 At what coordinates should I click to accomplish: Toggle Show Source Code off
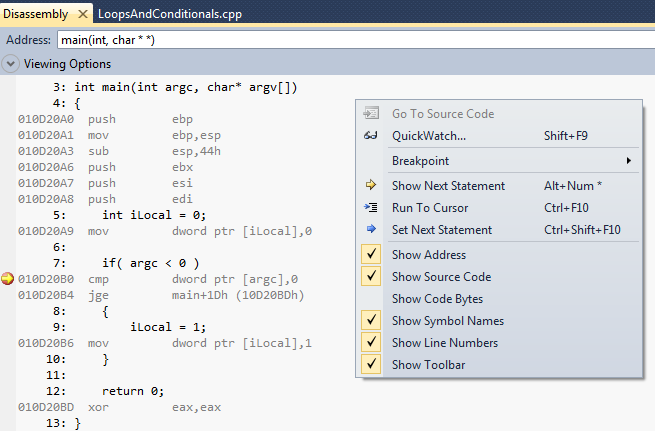coord(372,277)
